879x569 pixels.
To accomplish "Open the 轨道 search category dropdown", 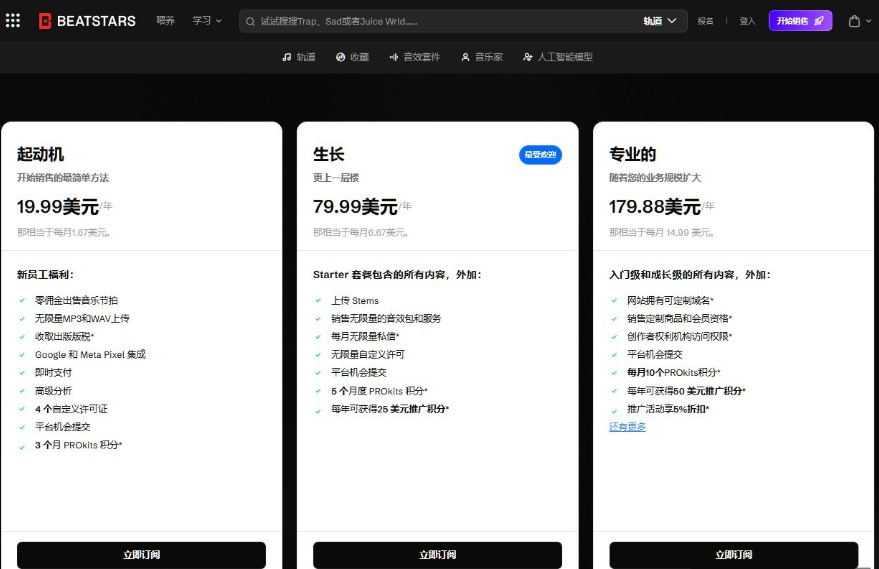I will [660, 21].
